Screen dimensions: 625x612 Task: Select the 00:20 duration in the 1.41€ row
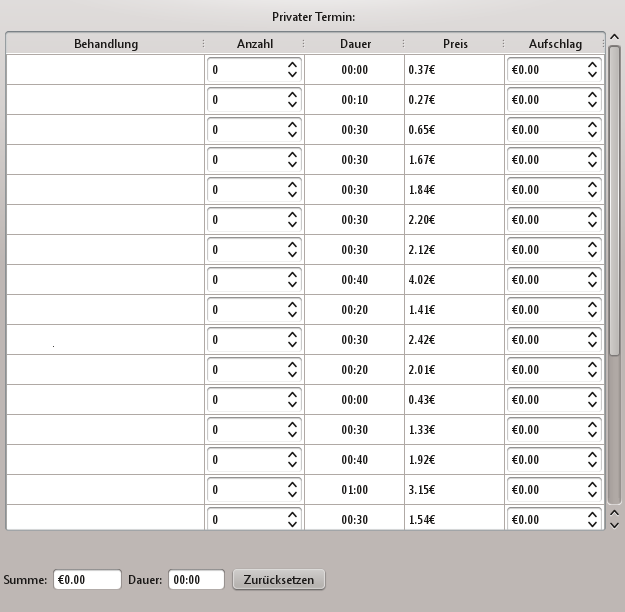(354, 310)
